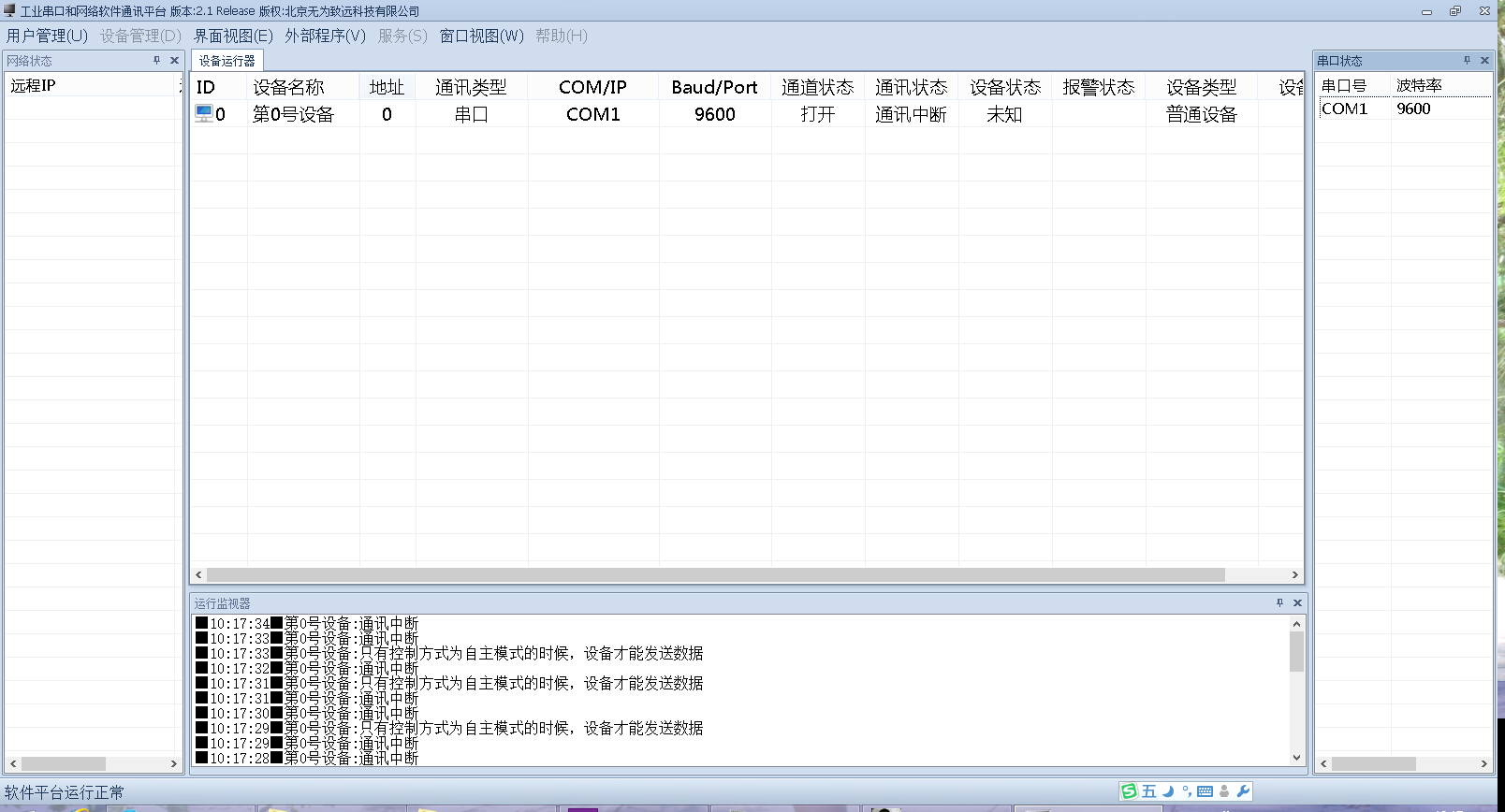The height and width of the screenshot is (812, 1505).
Task: Open the soft keyboard icon in IME bar
Action: point(1205,791)
